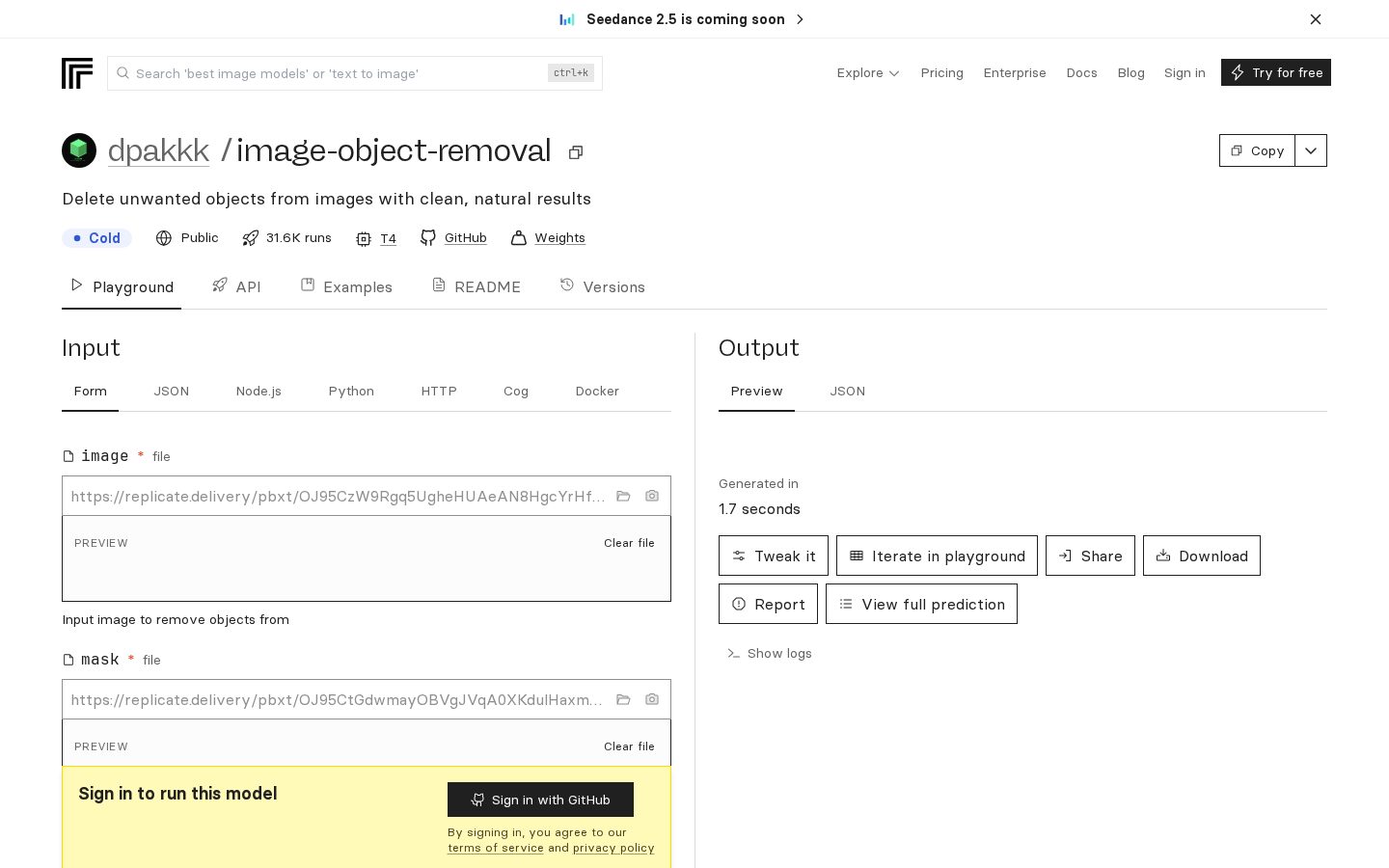Show the Node.js code tab

click(259, 392)
